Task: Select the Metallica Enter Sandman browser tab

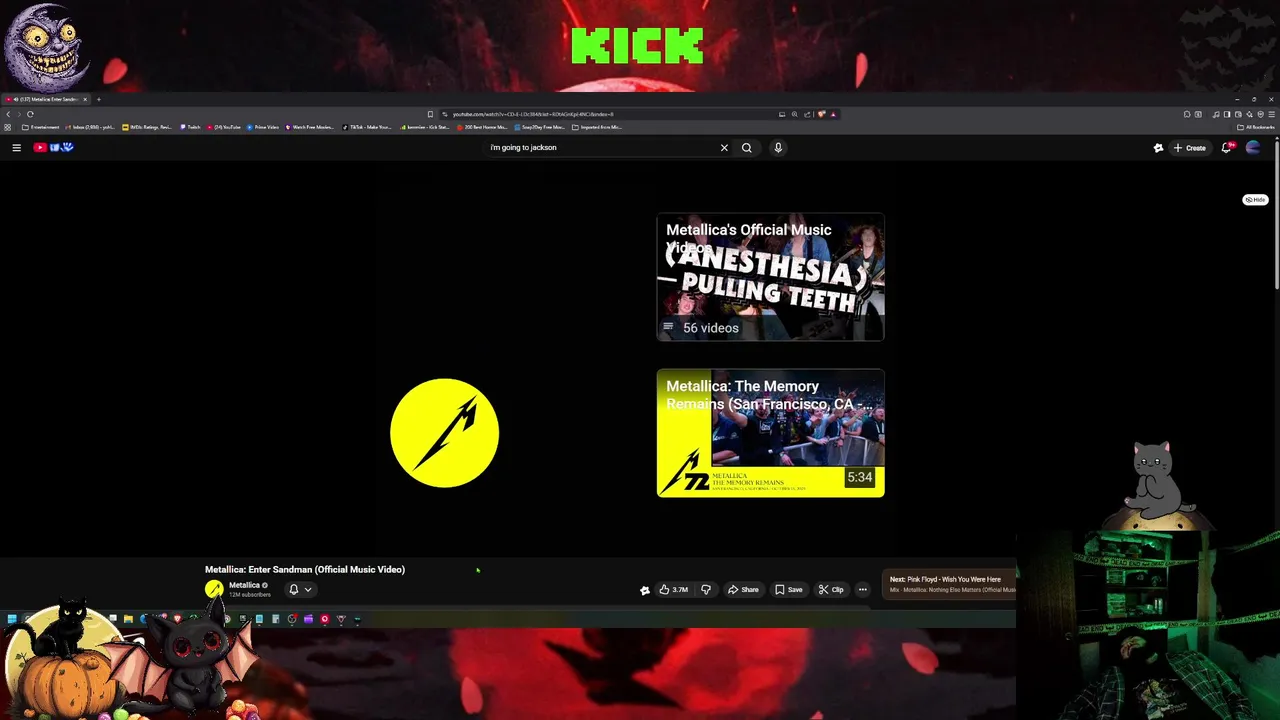Action: coord(44,99)
